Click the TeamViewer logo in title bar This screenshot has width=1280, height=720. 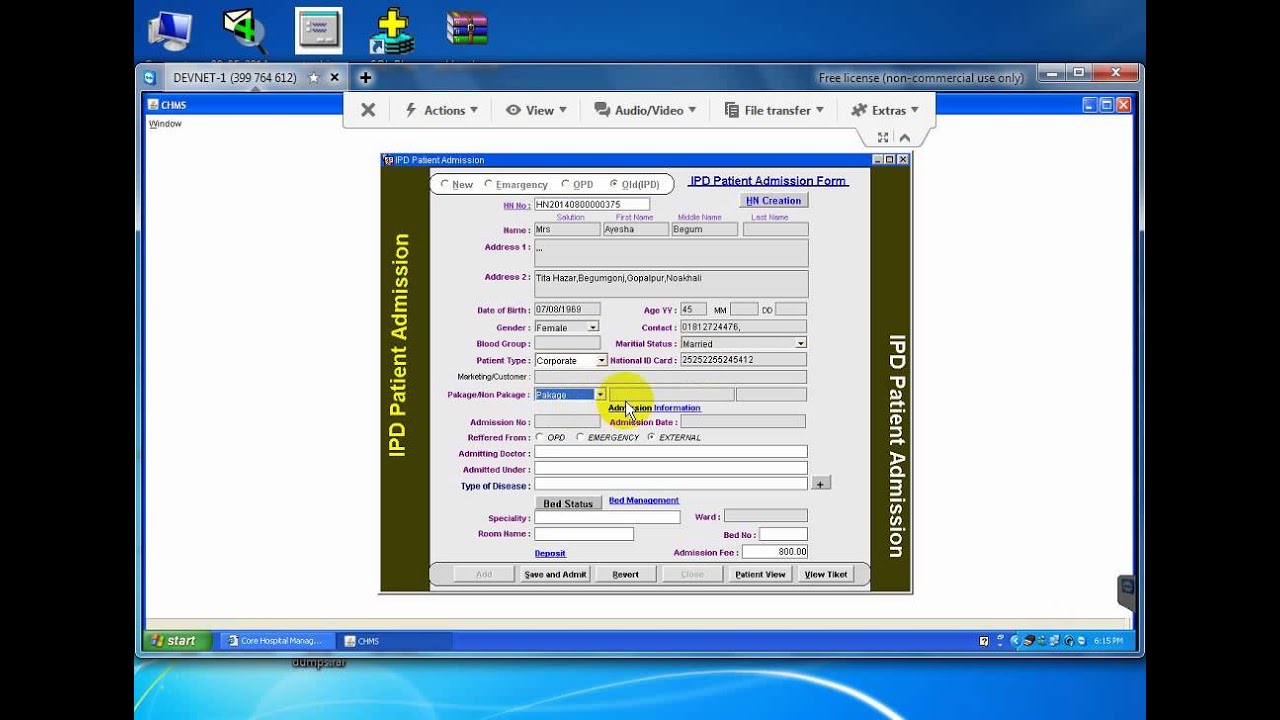(149, 78)
